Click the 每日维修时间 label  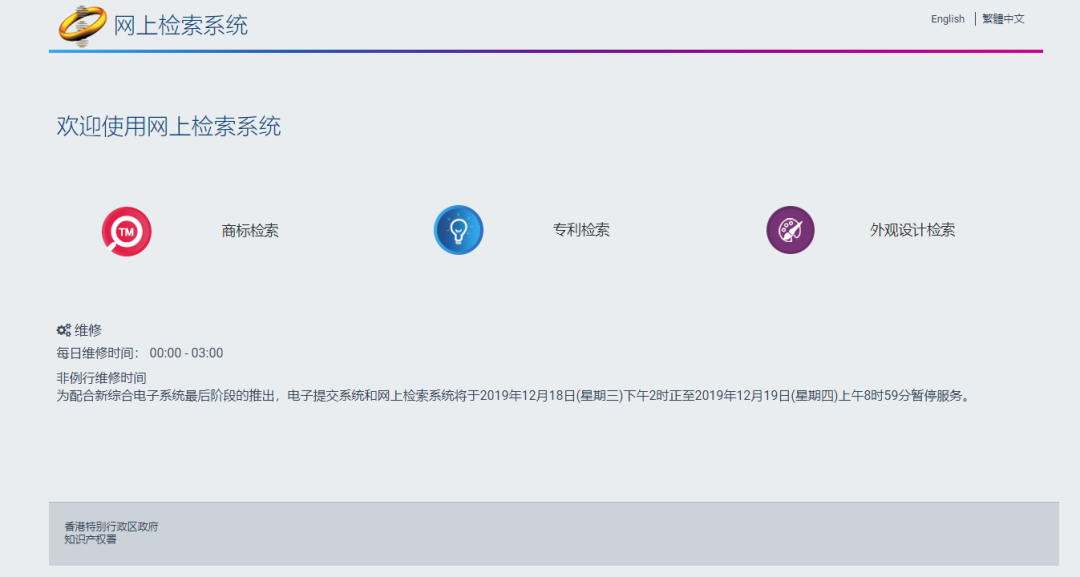98,353
